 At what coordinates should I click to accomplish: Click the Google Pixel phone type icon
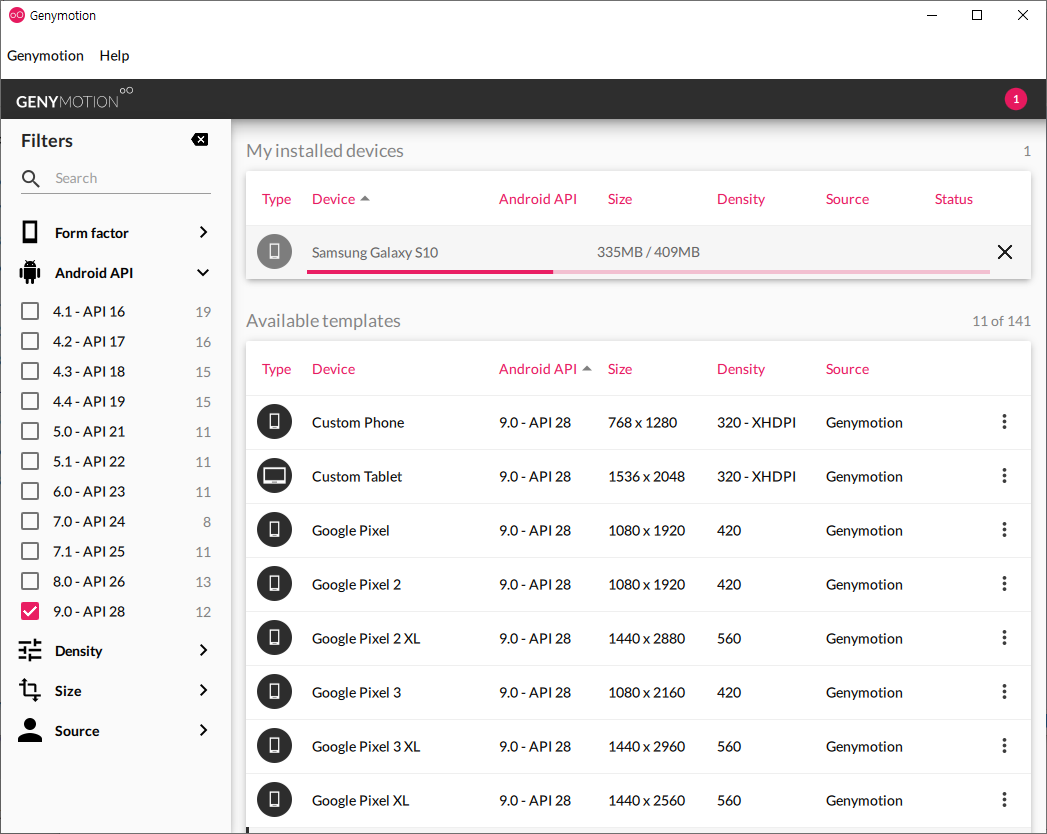pyautogui.click(x=274, y=530)
